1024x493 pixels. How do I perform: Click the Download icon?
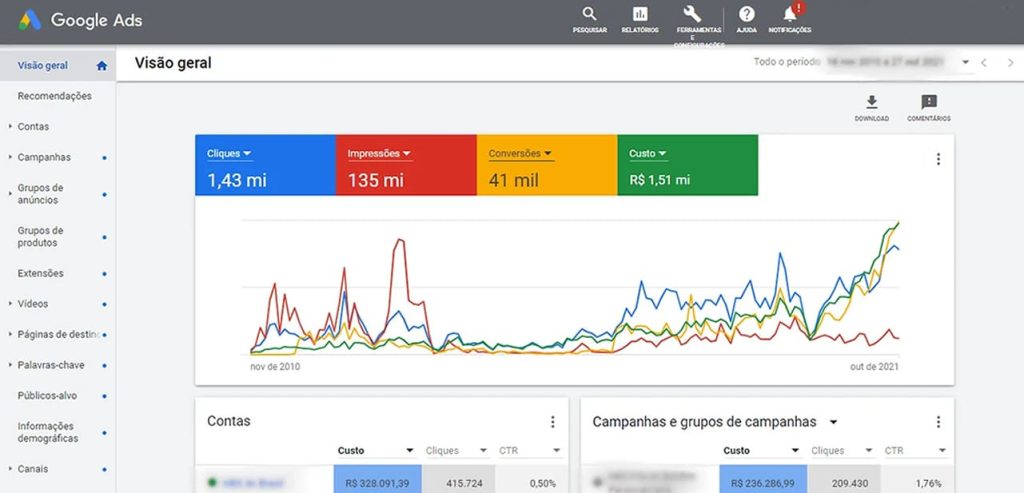(x=871, y=103)
